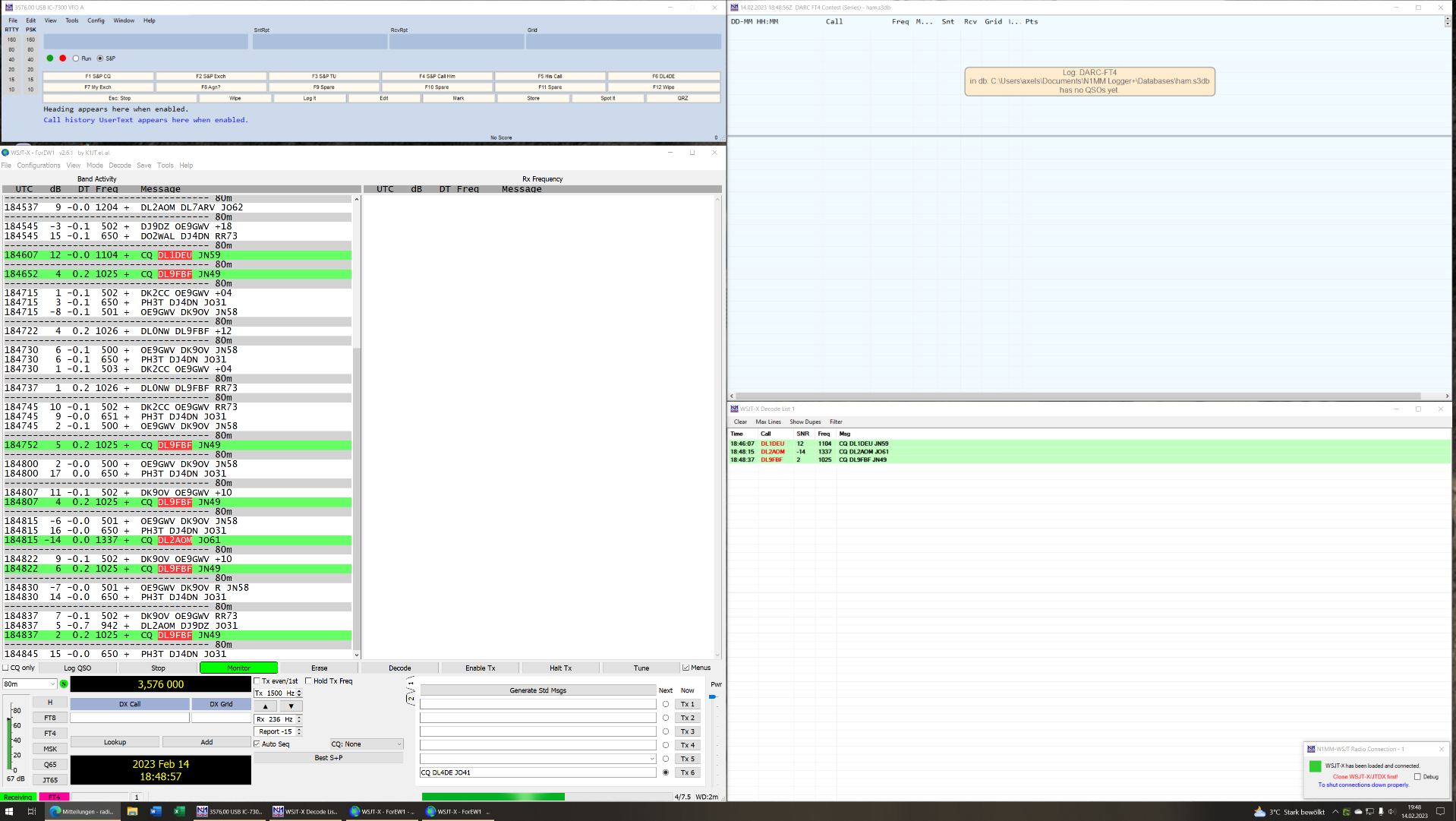1456x821 pixels.
Task: Open the Tx 5 message dropdown
Action: pos(651,759)
